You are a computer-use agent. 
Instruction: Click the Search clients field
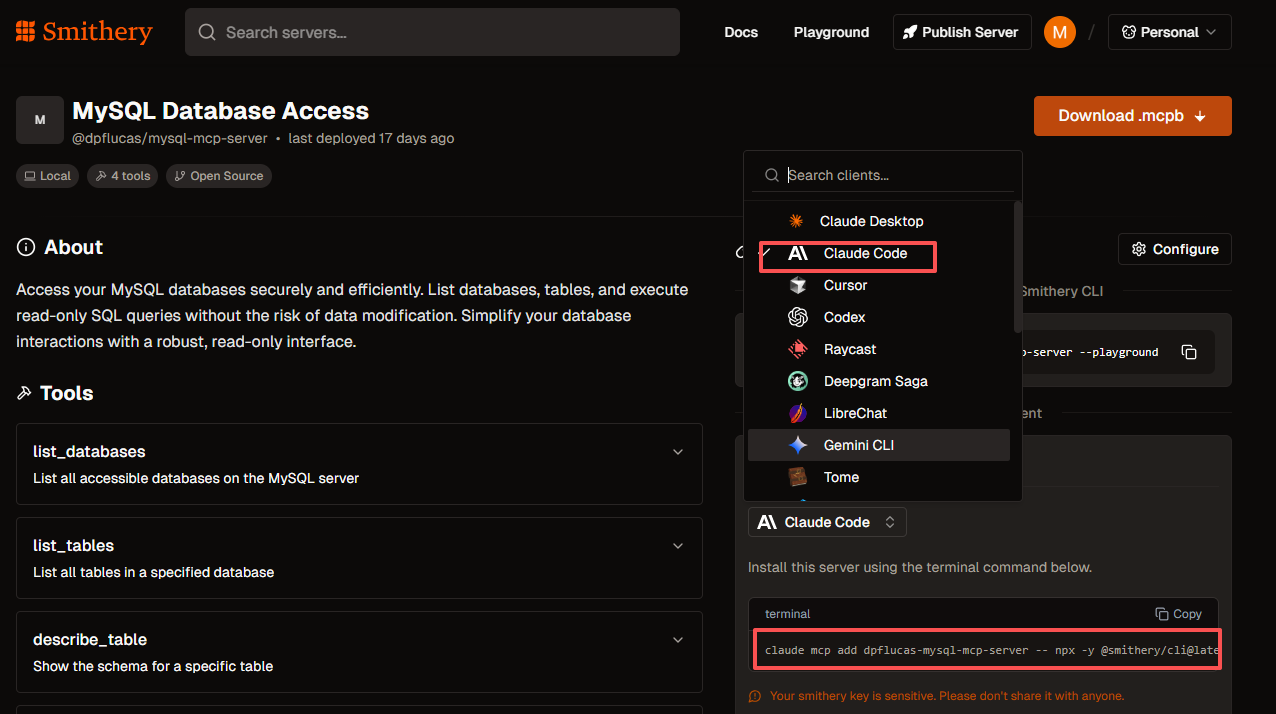click(x=883, y=175)
